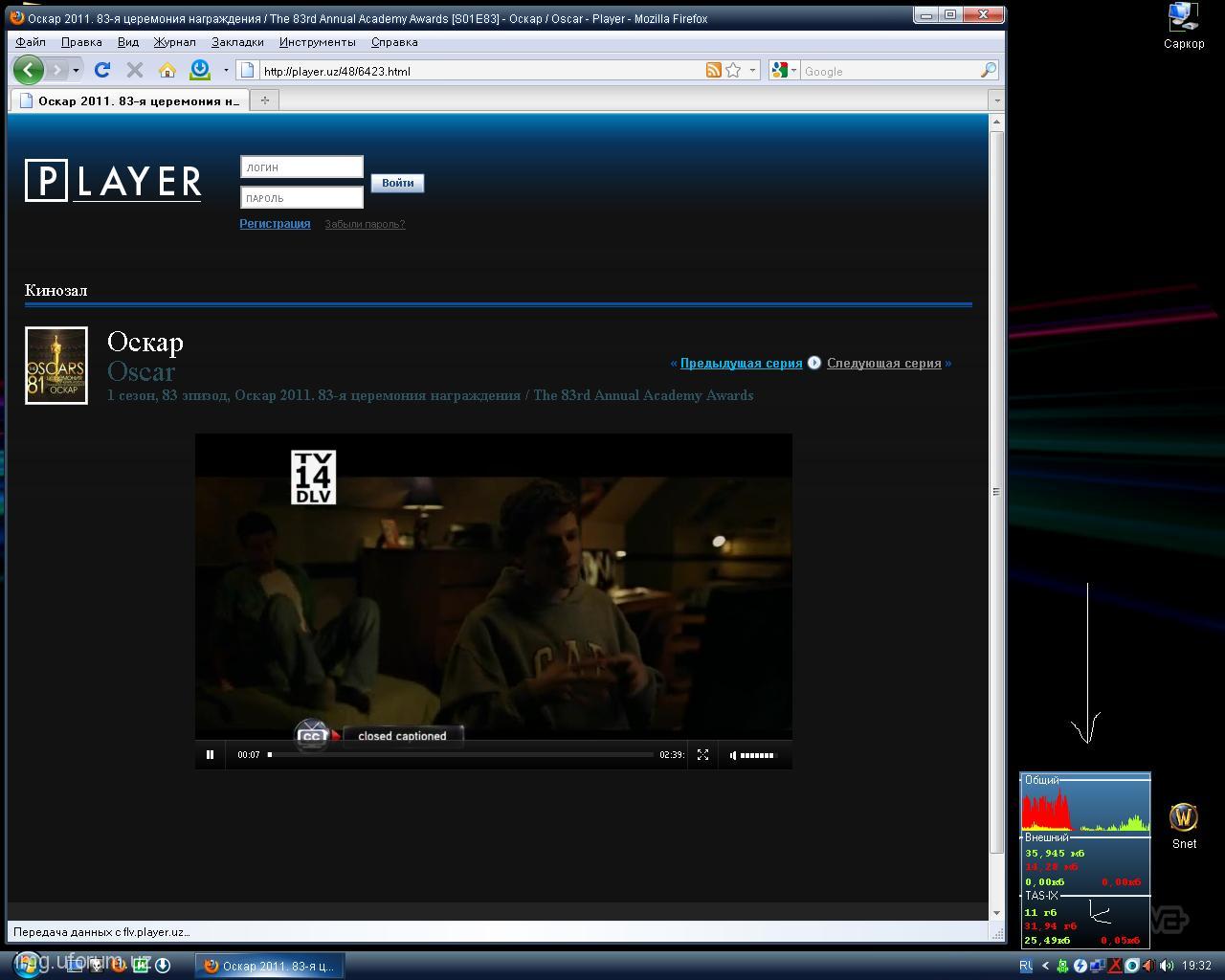Image resolution: width=1225 pixels, height=980 pixels.
Task: Click the Windows Start orb
Action: click(26, 964)
